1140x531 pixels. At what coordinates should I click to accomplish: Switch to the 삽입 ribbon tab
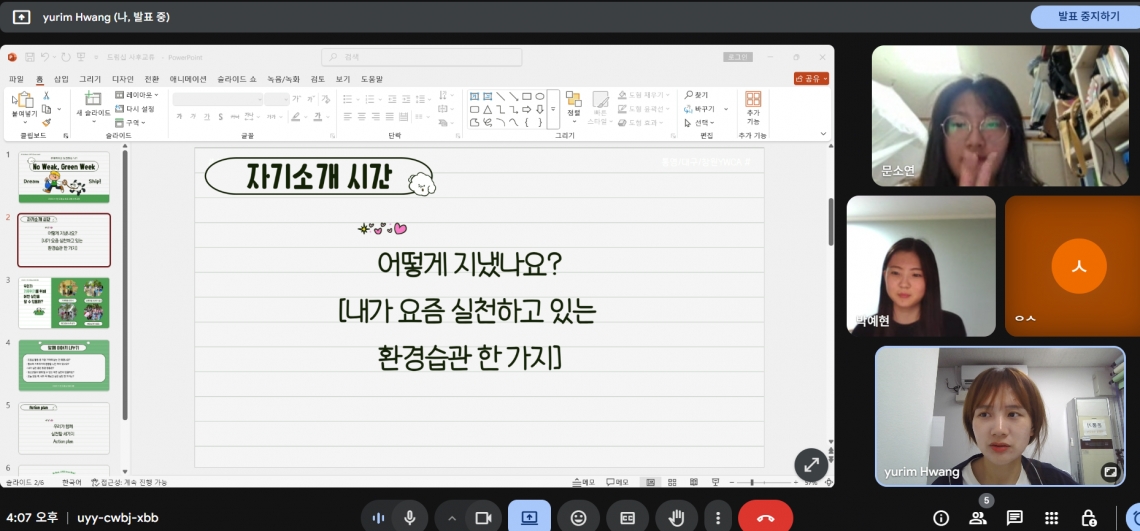pyautogui.click(x=61, y=79)
